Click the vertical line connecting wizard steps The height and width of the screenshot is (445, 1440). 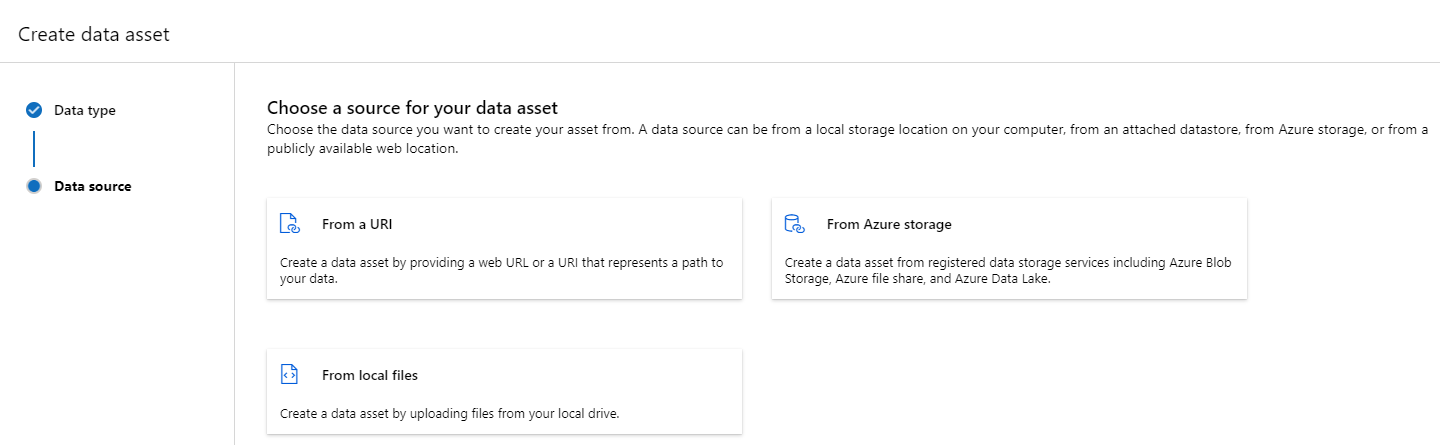[34, 148]
